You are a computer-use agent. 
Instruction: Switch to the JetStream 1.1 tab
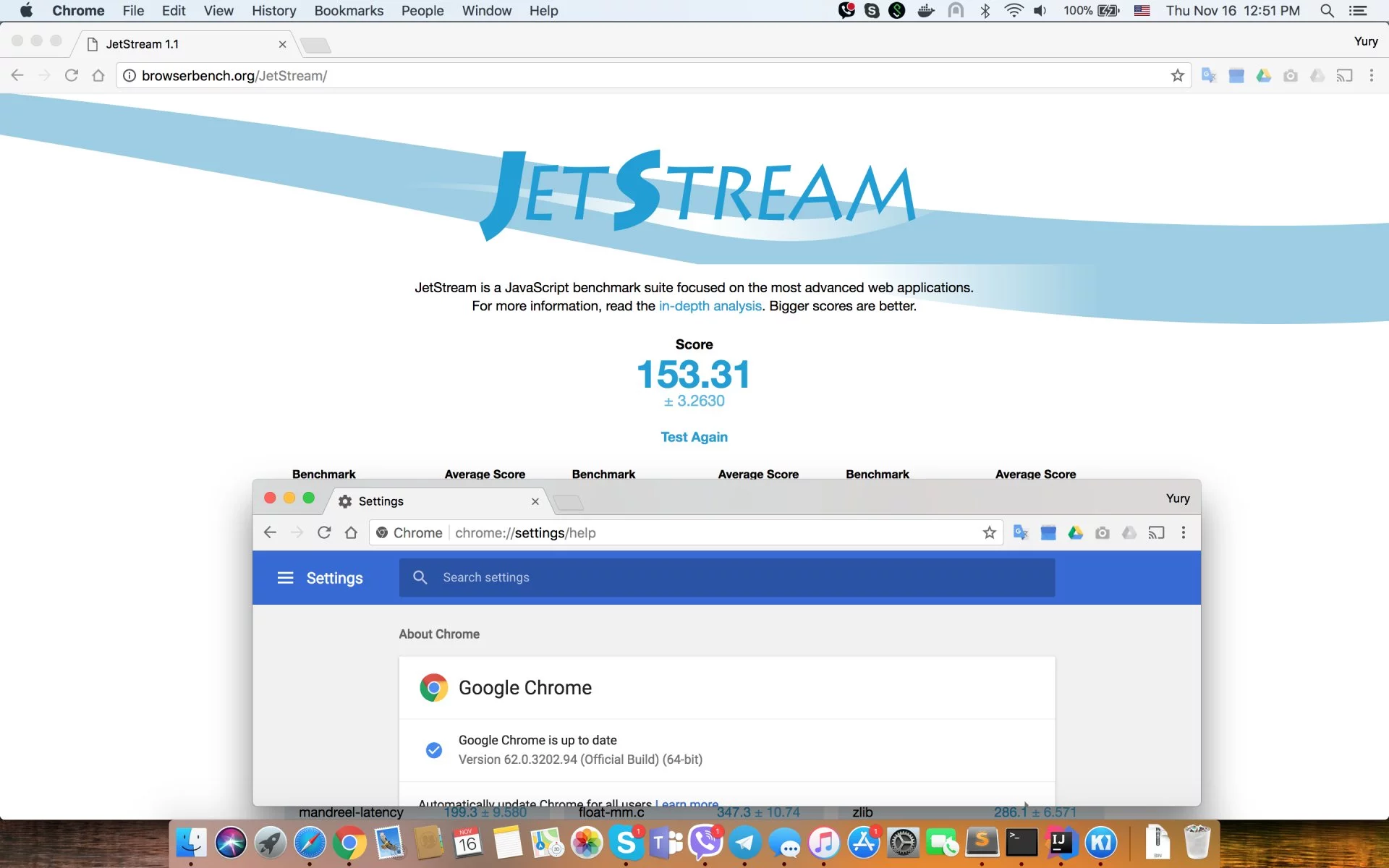click(x=184, y=44)
